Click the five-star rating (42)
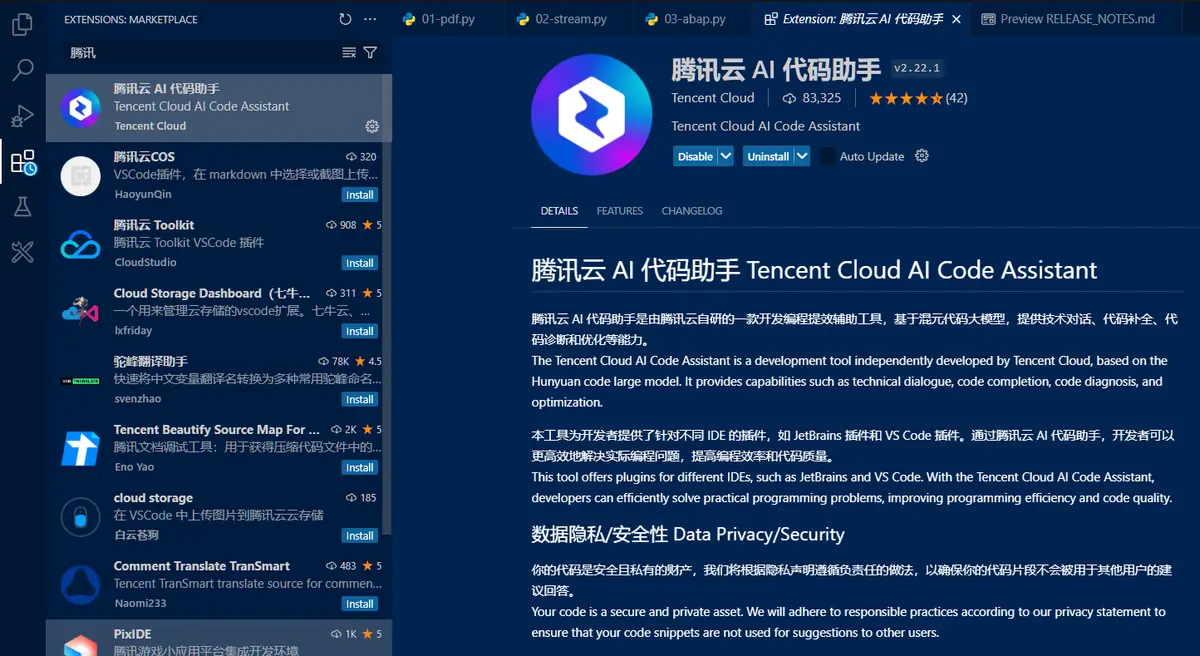The height and width of the screenshot is (656, 1200). [x=917, y=98]
